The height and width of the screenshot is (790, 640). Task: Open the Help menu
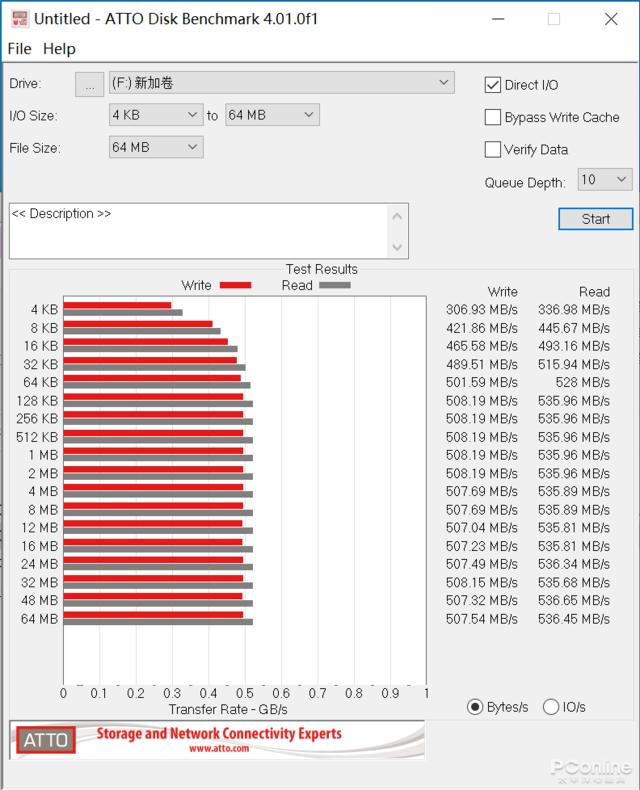pos(59,49)
